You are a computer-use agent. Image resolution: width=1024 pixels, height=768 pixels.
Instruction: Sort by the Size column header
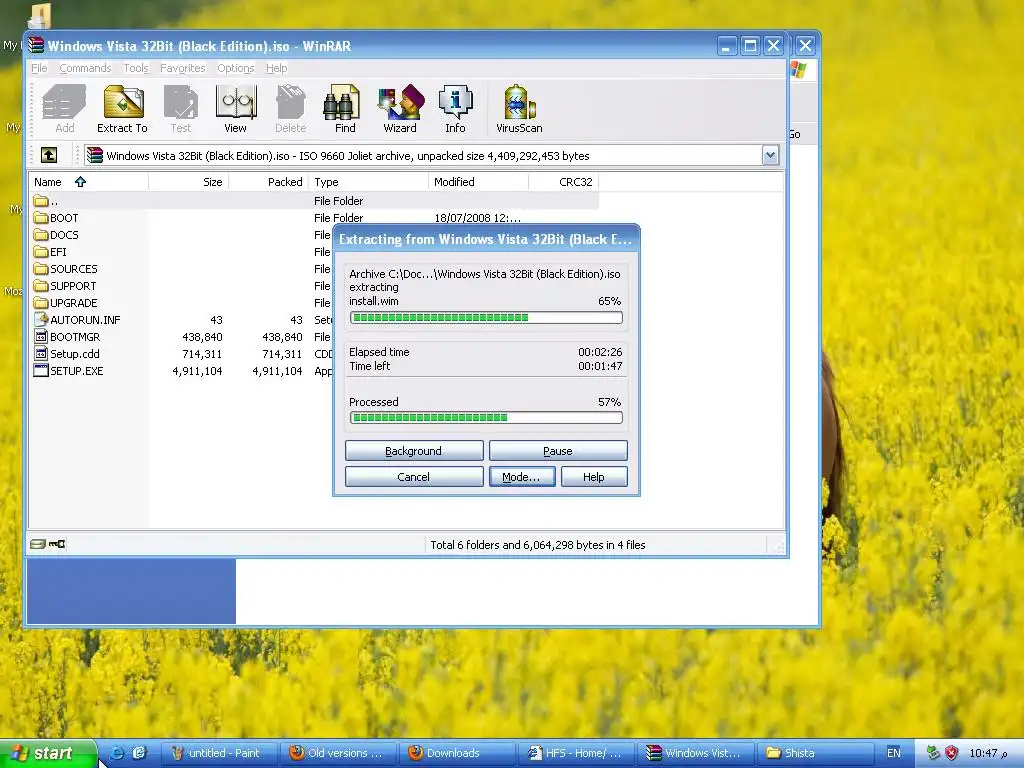[x=188, y=182]
